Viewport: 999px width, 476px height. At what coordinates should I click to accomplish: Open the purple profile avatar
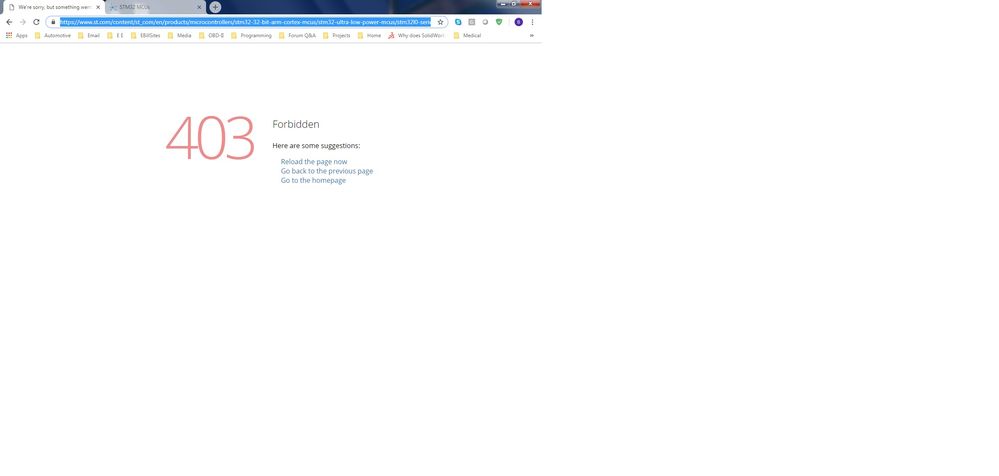tap(519, 22)
